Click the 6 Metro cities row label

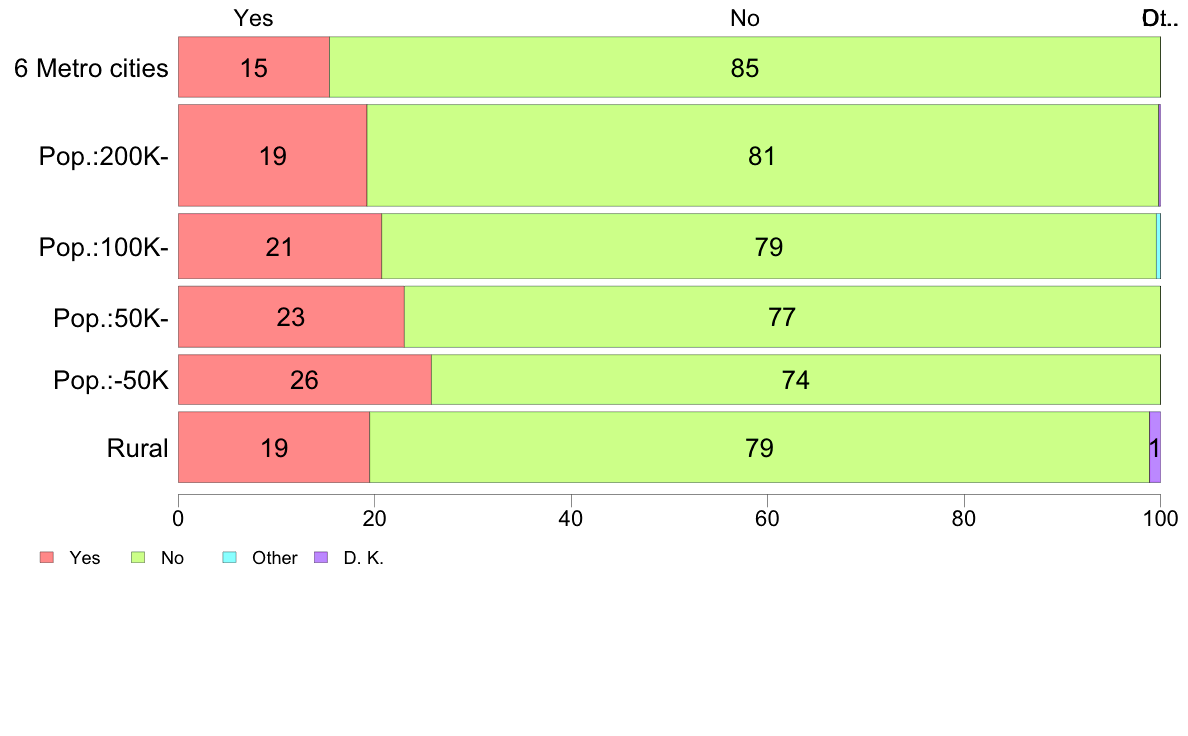[91, 68]
